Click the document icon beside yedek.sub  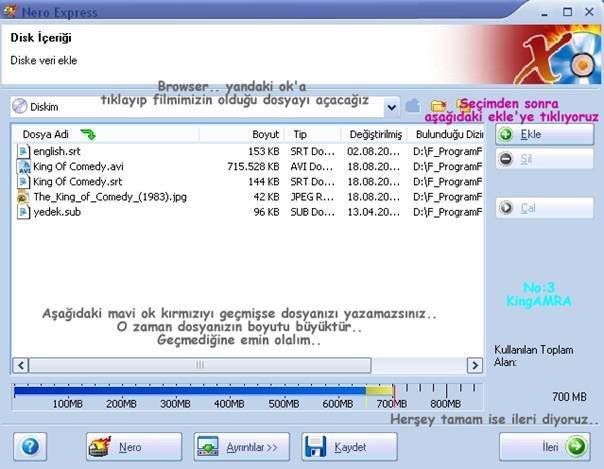pyautogui.click(x=23, y=212)
